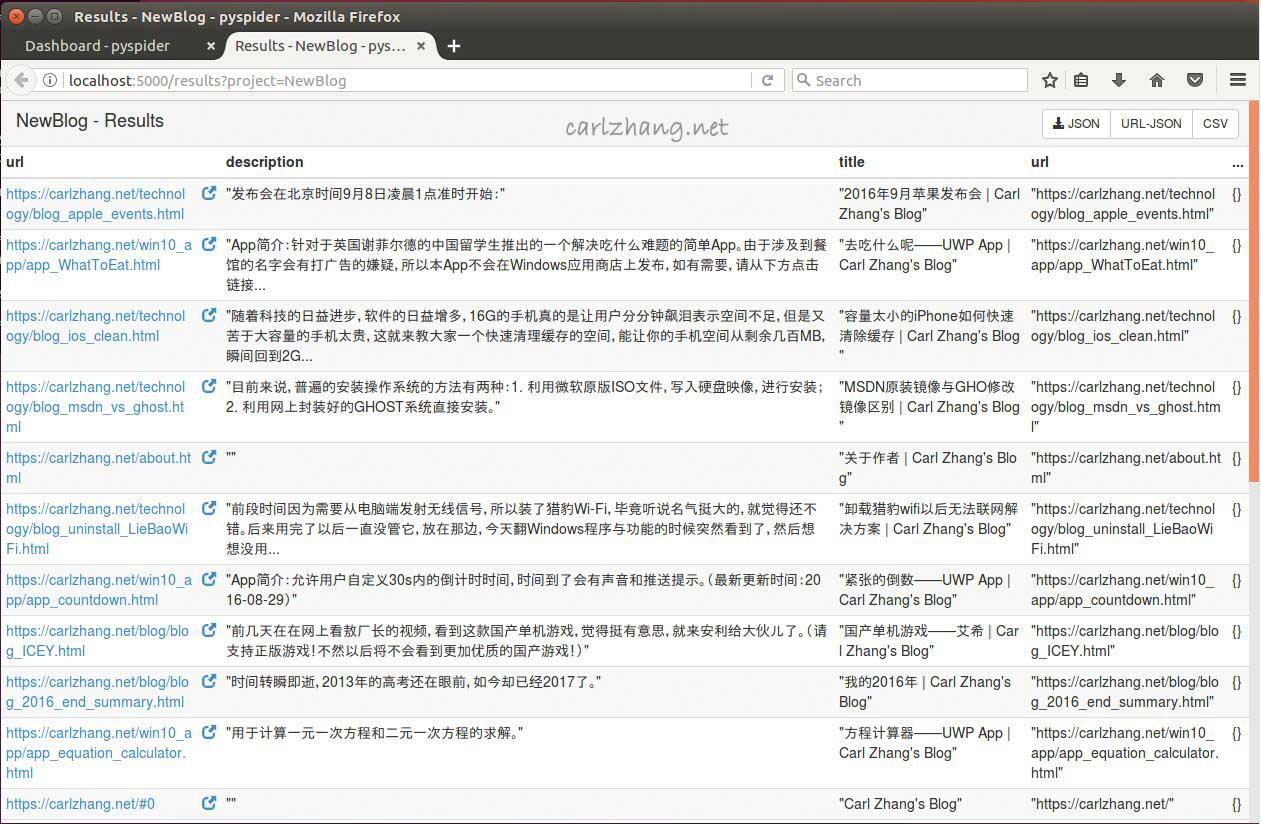Follow the blog_2016_end_summary.html link
Screen dimensions: 1261x824
coord(97,692)
